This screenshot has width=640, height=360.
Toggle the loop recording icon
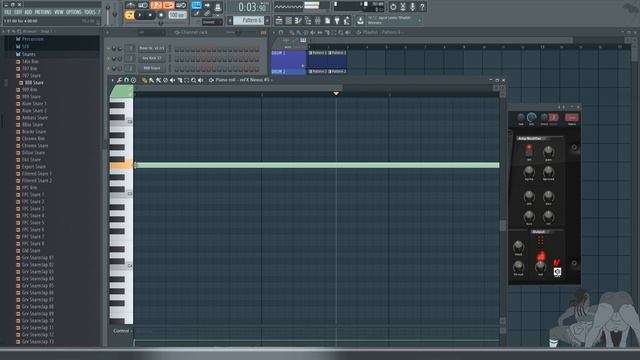tap(181, 5)
